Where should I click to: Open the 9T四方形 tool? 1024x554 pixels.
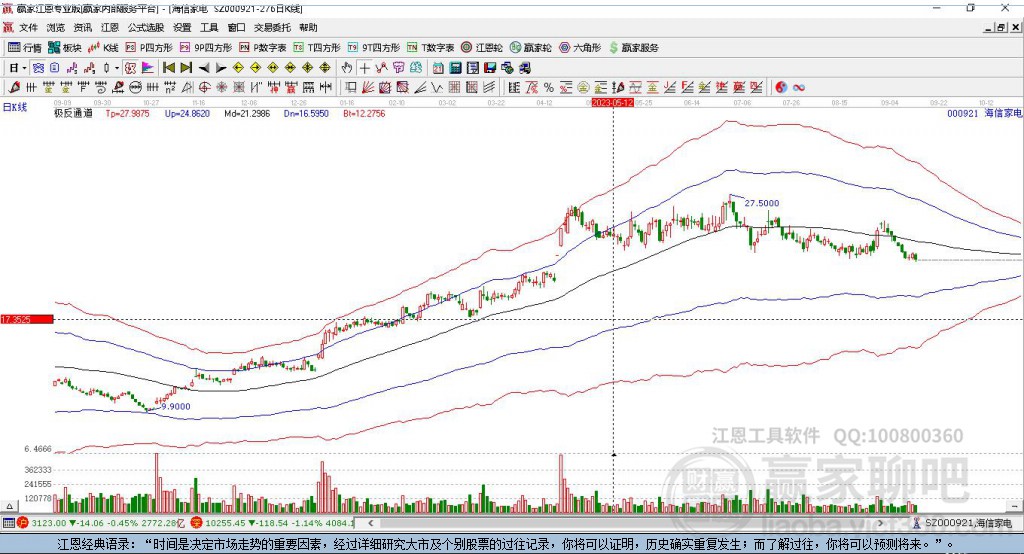[x=374, y=48]
